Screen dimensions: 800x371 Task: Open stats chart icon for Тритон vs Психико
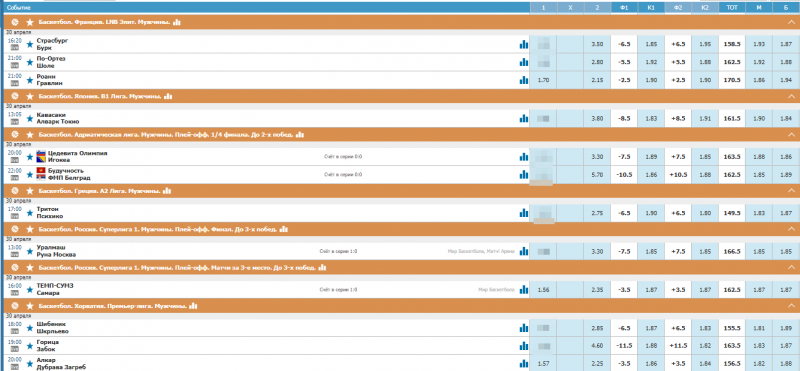pyautogui.click(x=523, y=213)
